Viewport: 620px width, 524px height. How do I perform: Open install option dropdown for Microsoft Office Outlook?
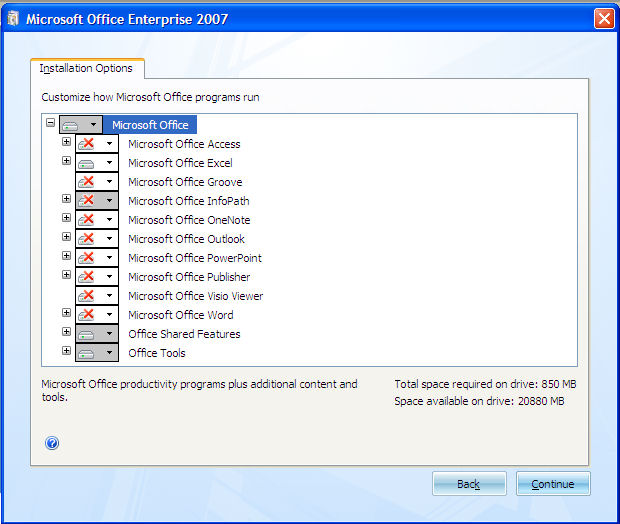pos(97,238)
